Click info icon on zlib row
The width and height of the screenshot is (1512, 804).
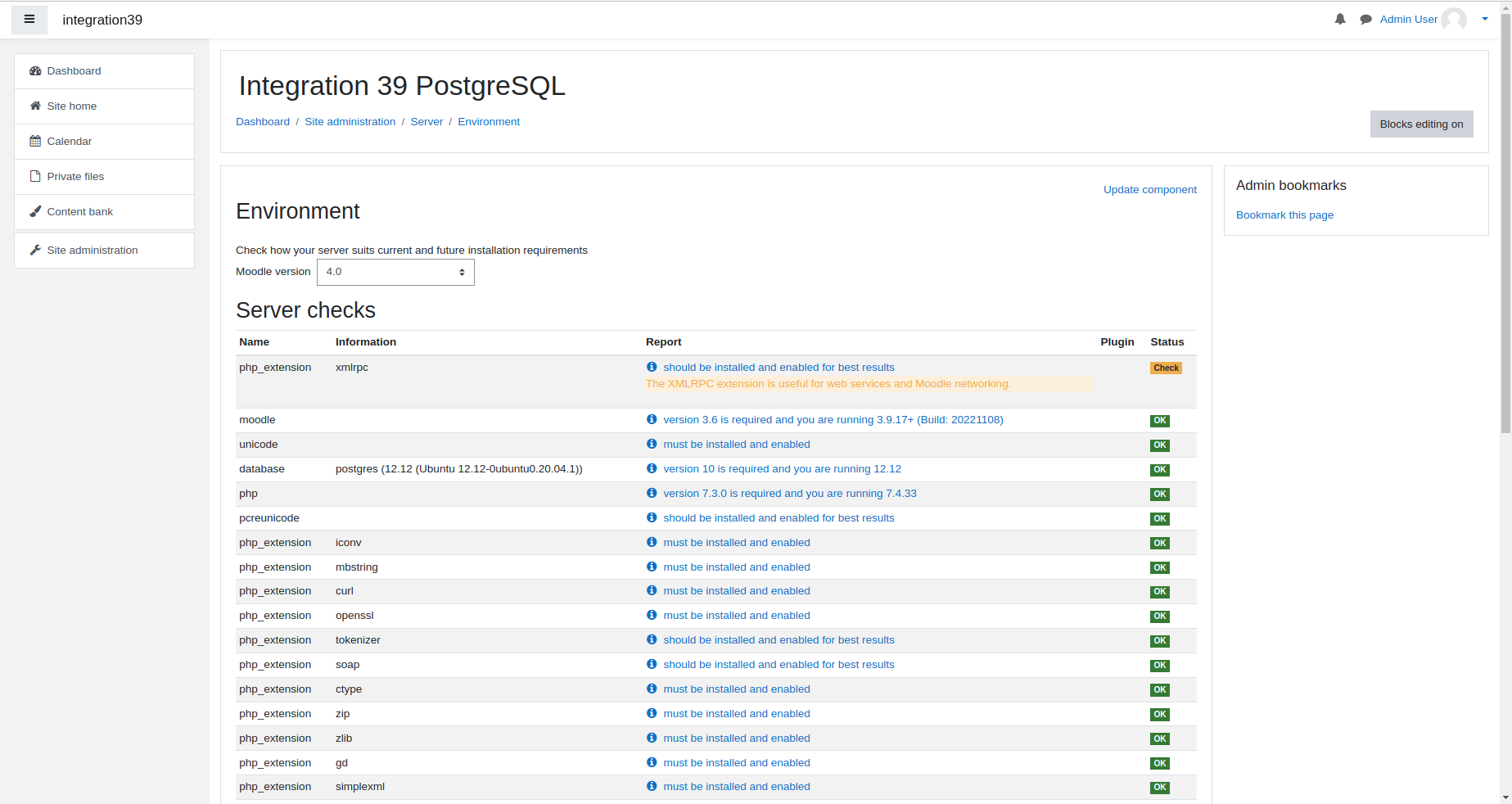tap(652, 738)
